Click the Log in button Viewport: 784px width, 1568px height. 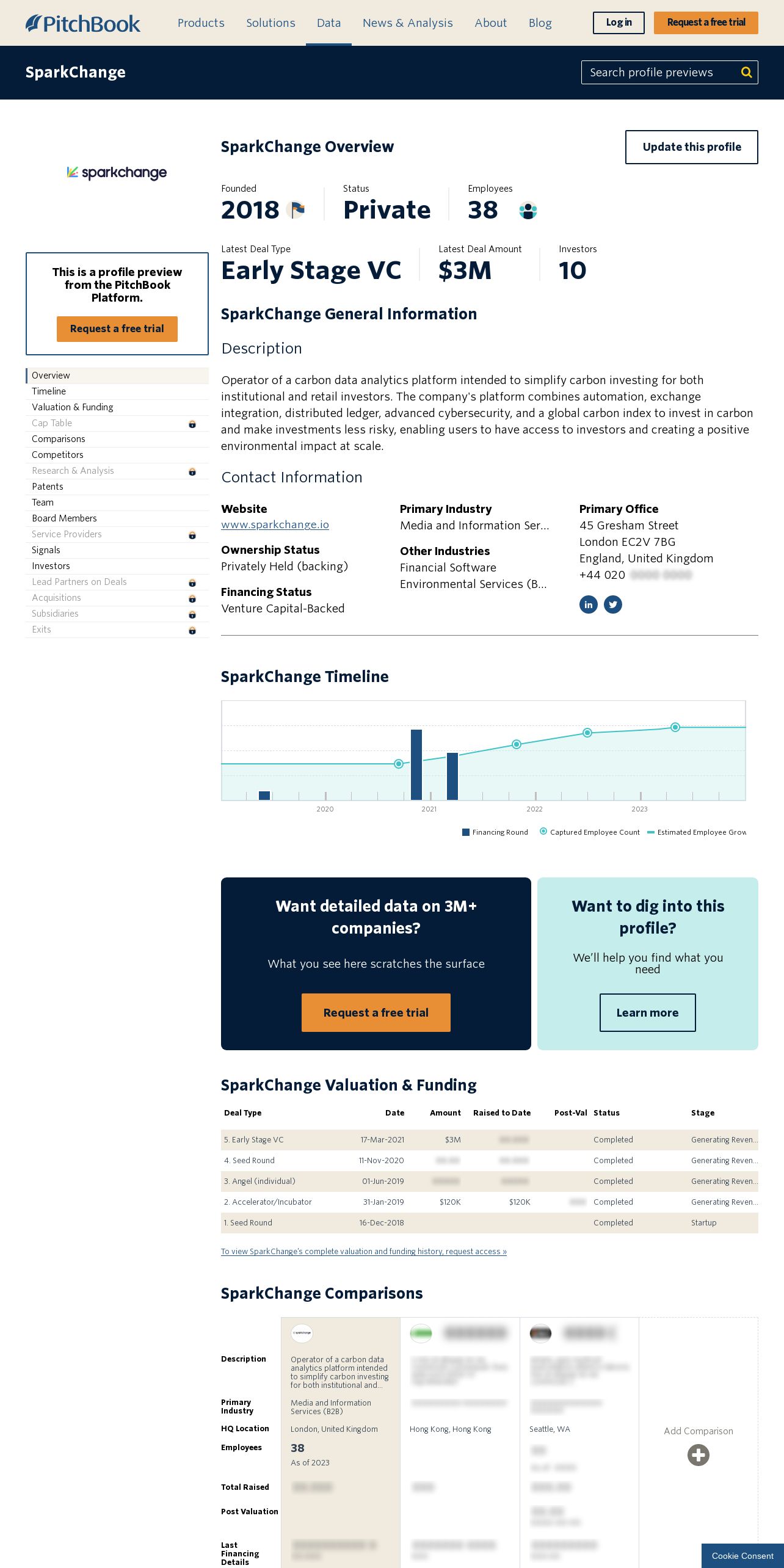[x=619, y=23]
